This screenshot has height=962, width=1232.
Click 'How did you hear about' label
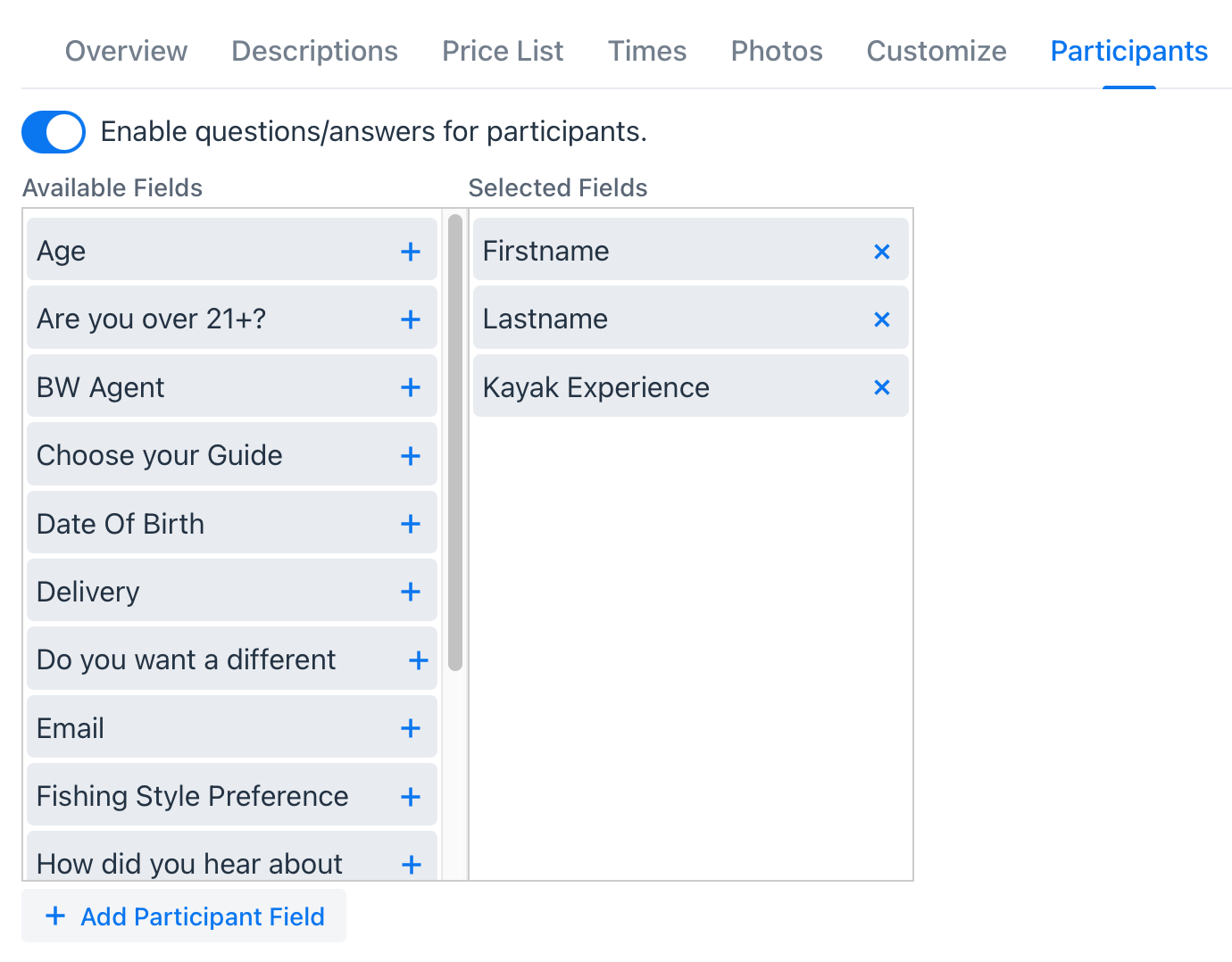(190, 864)
